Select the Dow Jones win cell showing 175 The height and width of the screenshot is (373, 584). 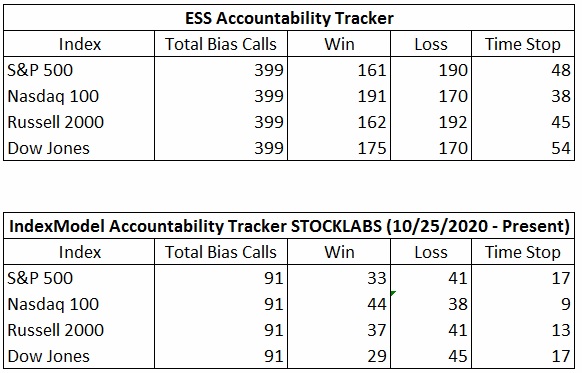coord(339,148)
